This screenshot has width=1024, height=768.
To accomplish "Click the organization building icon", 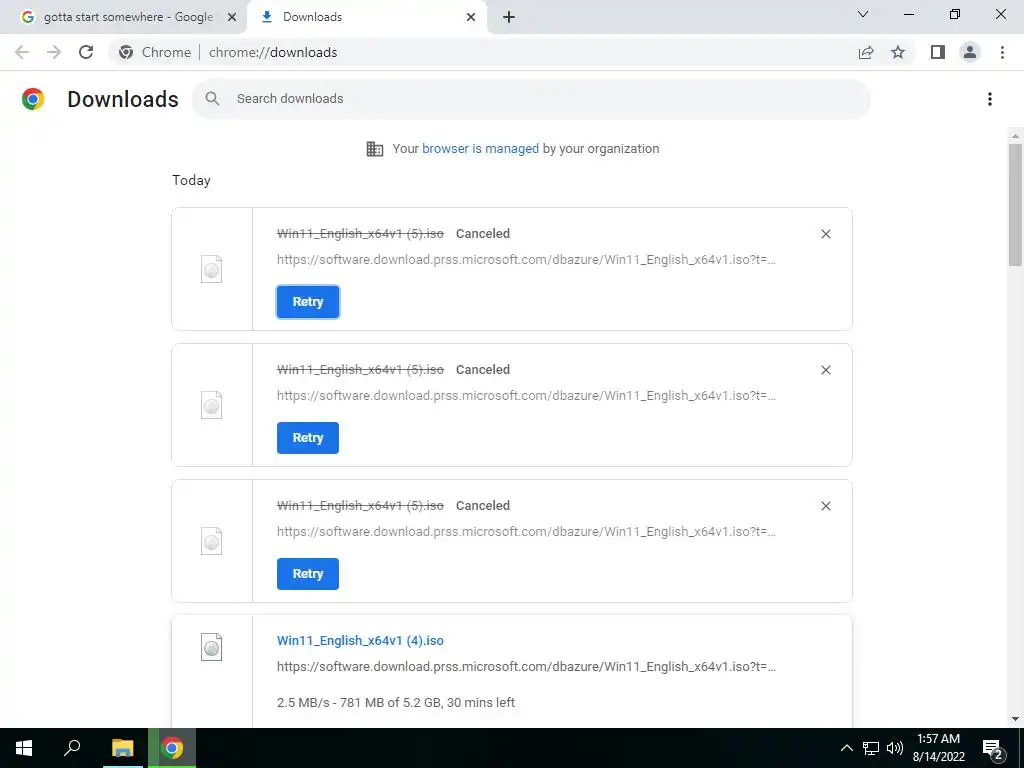I will [375, 149].
